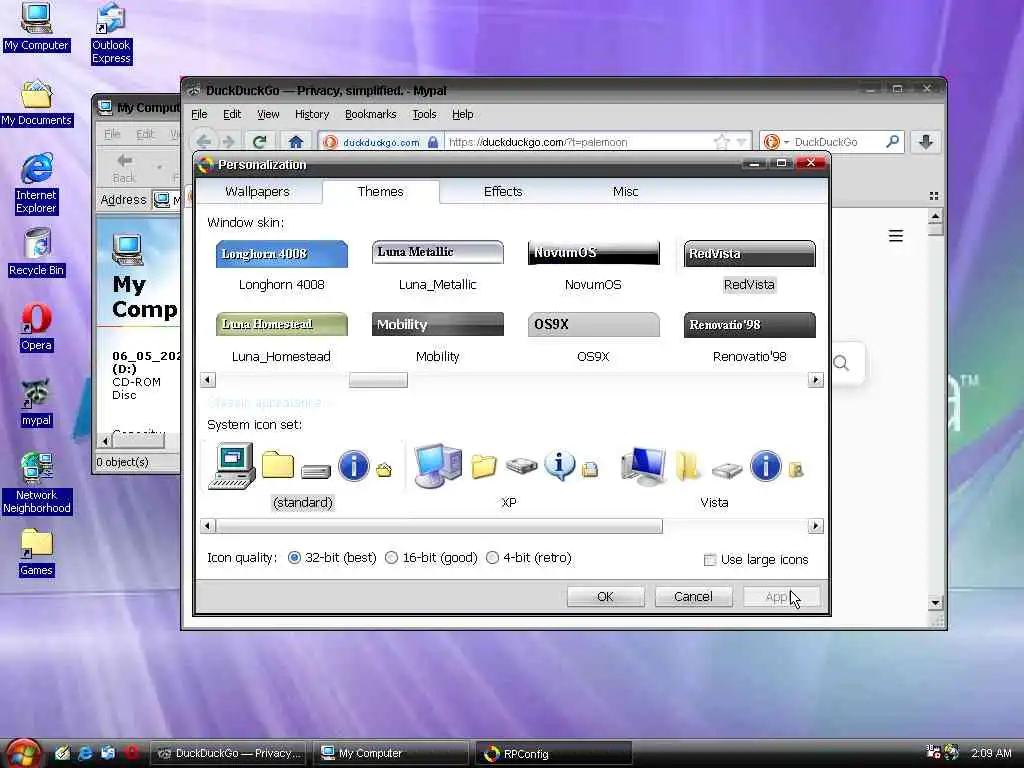Click the Start button orb
1024x768 pixels.
24,753
